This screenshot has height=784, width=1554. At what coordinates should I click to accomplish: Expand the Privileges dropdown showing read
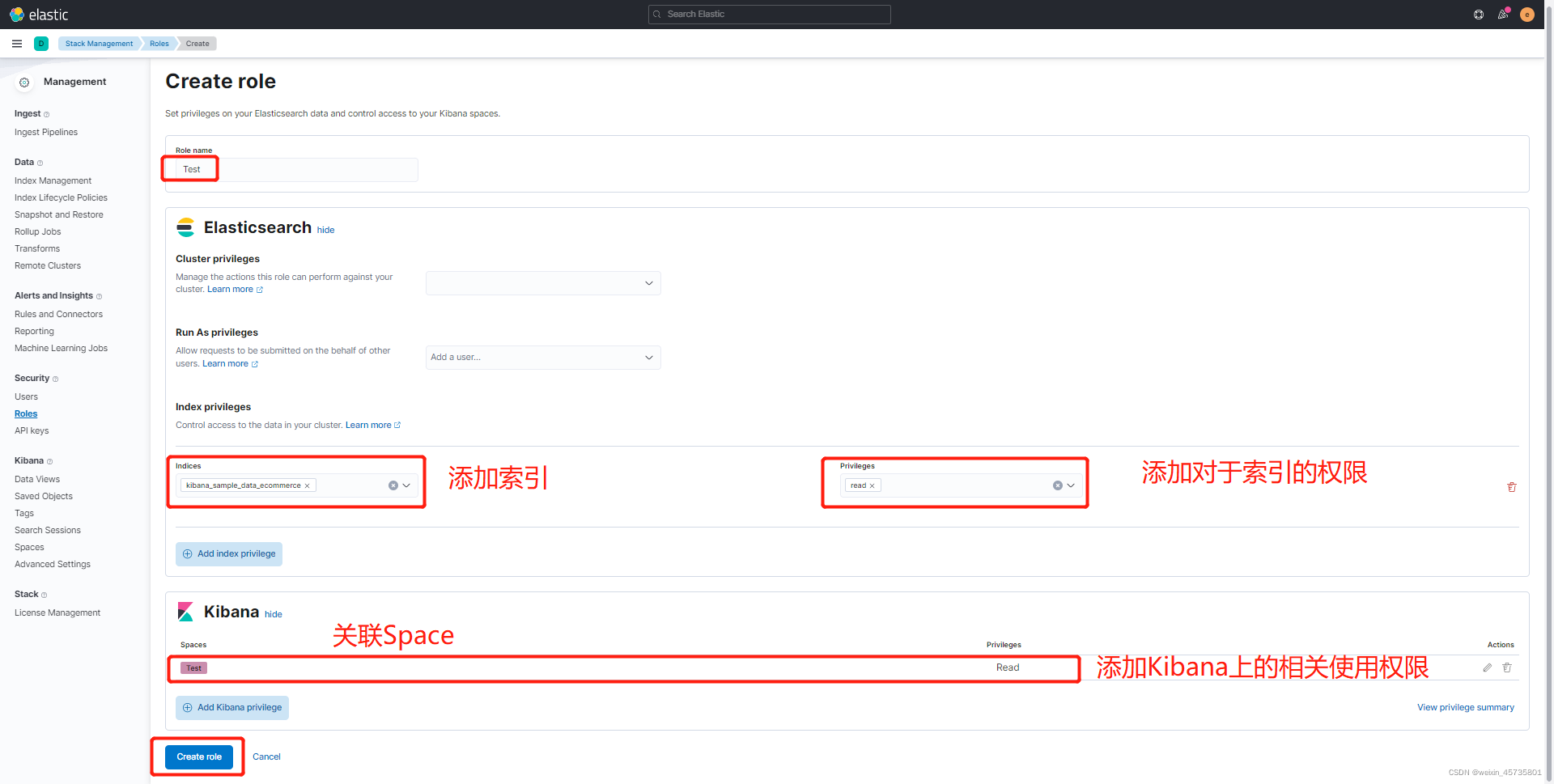click(x=1070, y=485)
